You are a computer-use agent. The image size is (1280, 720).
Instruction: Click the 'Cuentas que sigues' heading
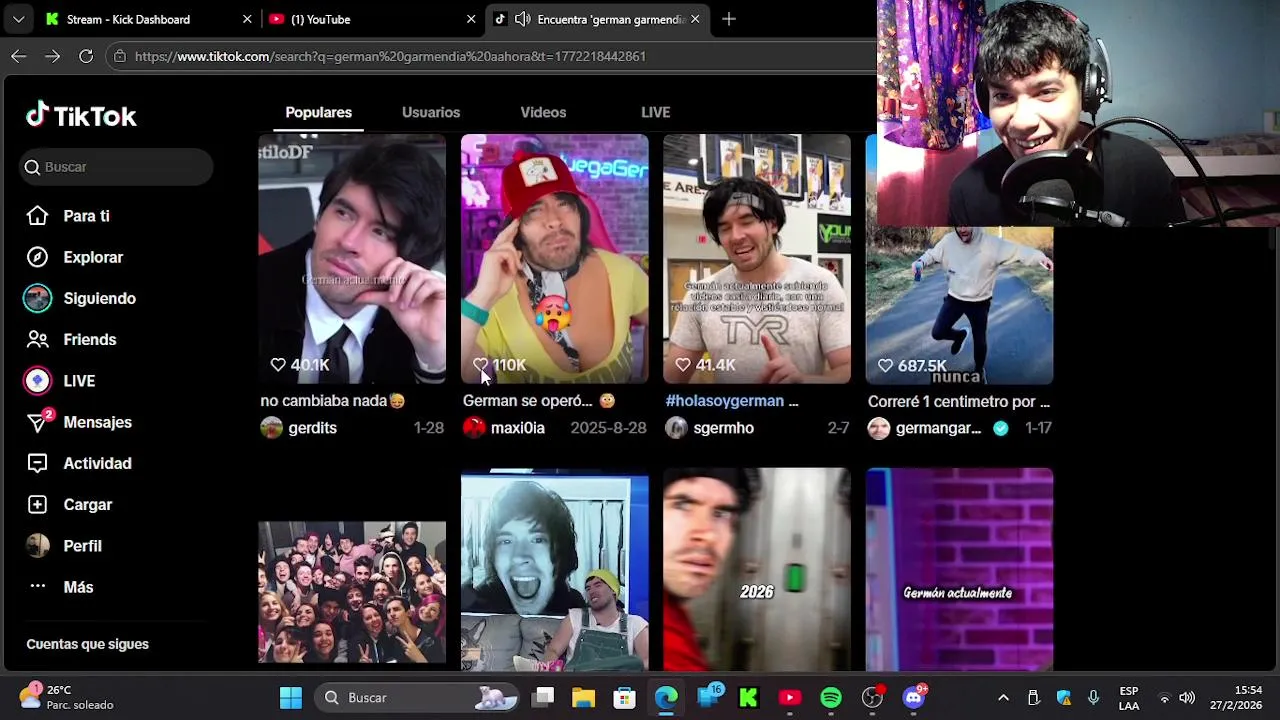point(87,644)
